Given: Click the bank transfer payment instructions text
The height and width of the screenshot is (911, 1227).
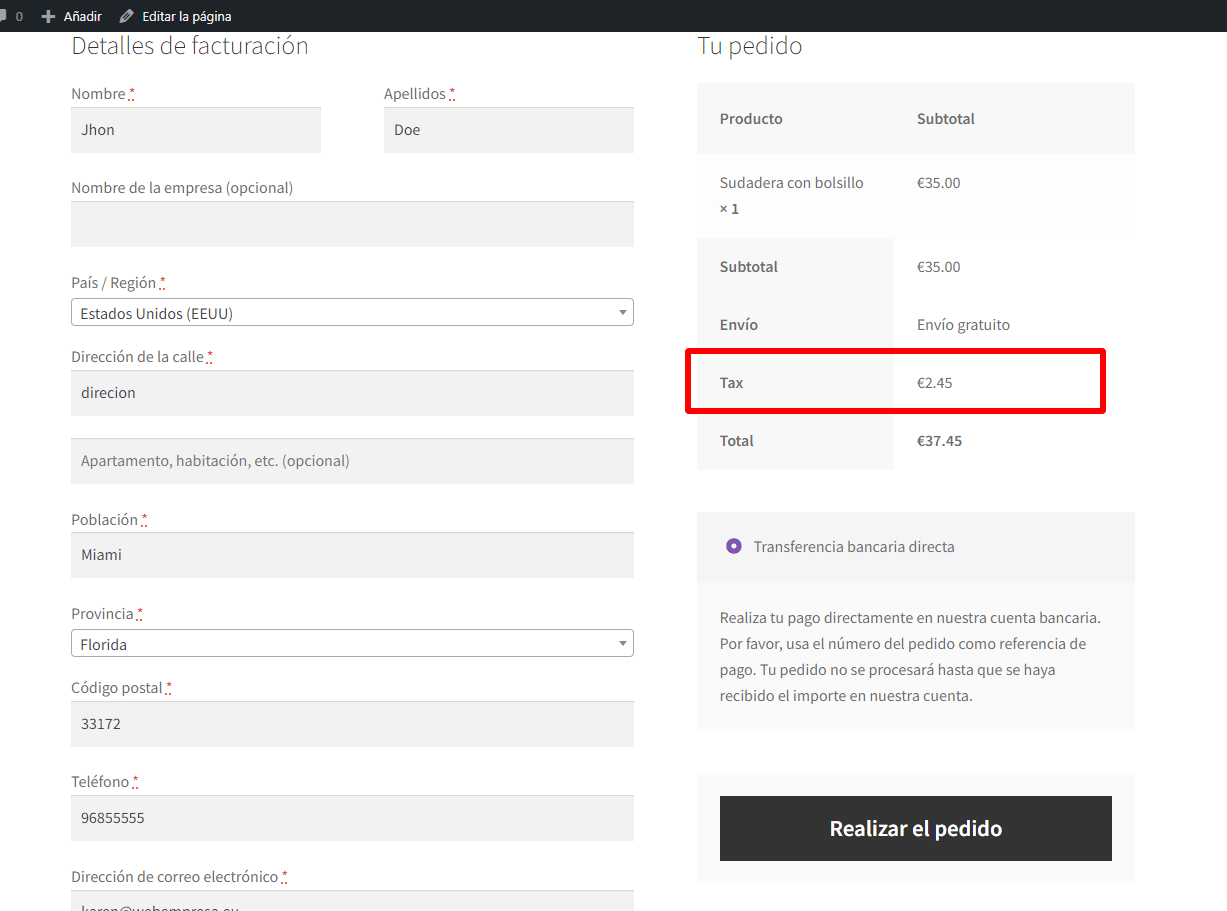Looking at the screenshot, I should [910, 657].
